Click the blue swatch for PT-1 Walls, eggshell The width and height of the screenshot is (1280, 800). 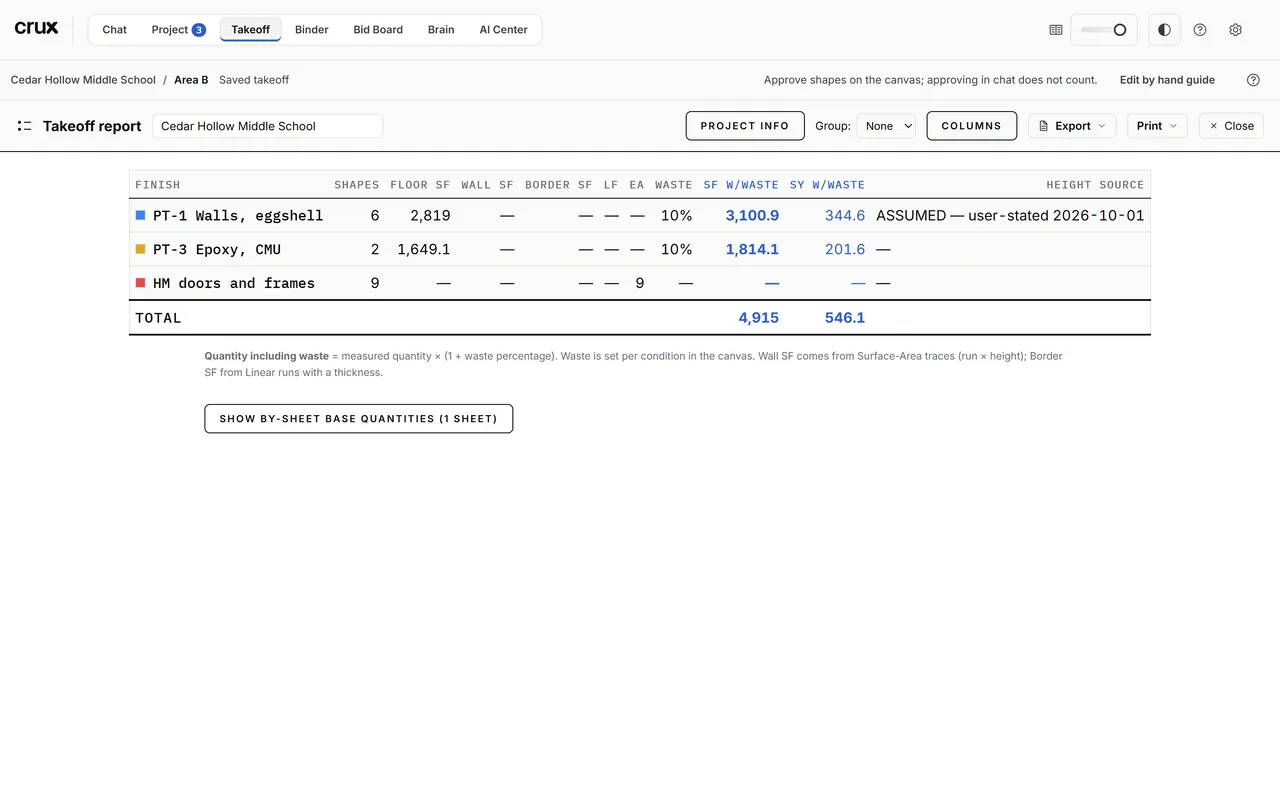141,215
